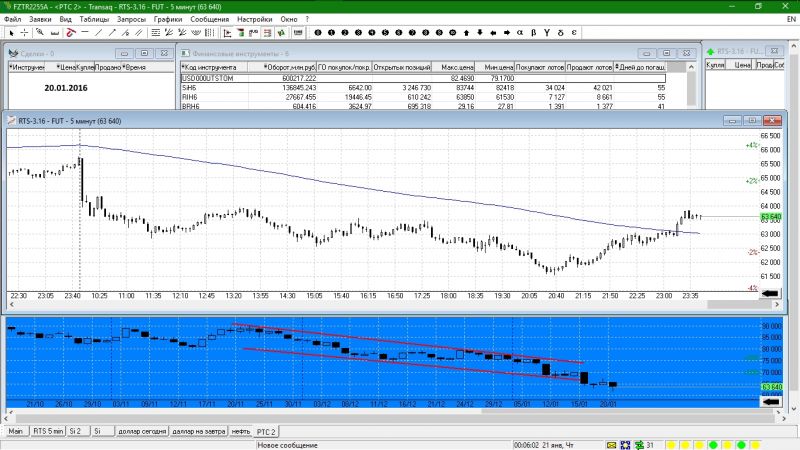Open the Таблицы menu
The image size is (800, 450).
[94, 19]
